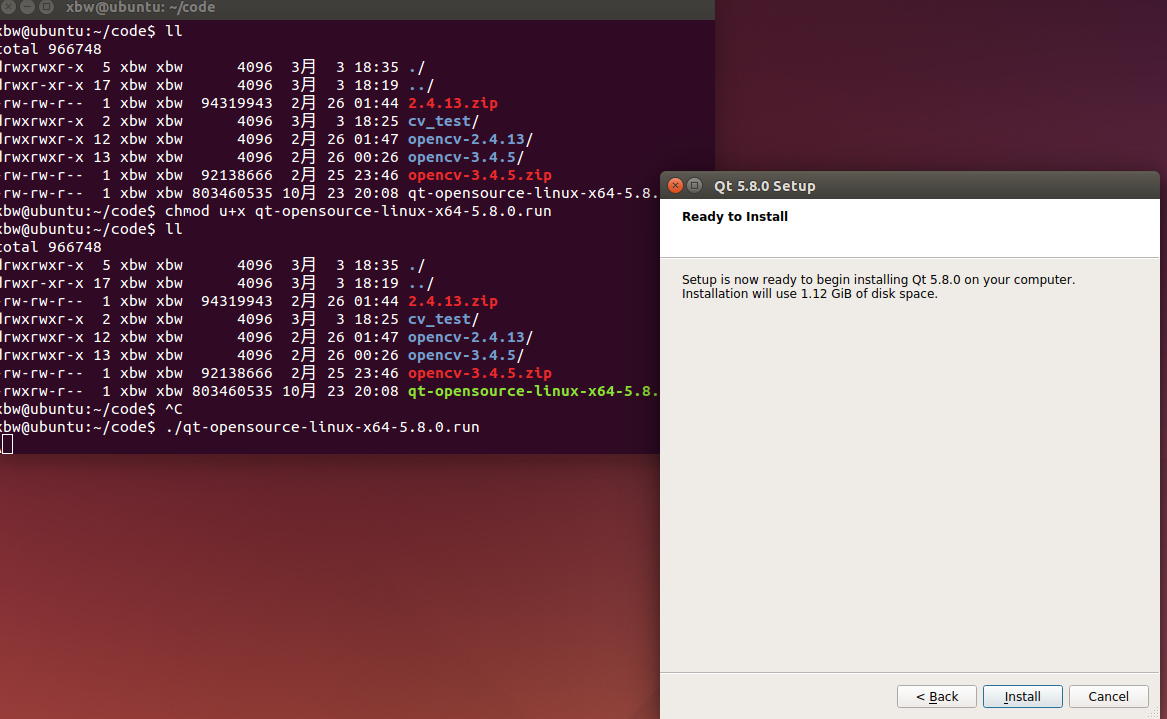Click 'cv_test/' in the first ll listing

(x=444, y=121)
